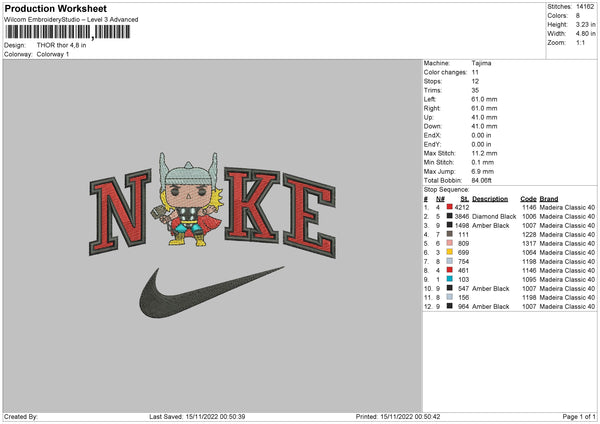Select the Up value "41.0 mm"

(484, 117)
